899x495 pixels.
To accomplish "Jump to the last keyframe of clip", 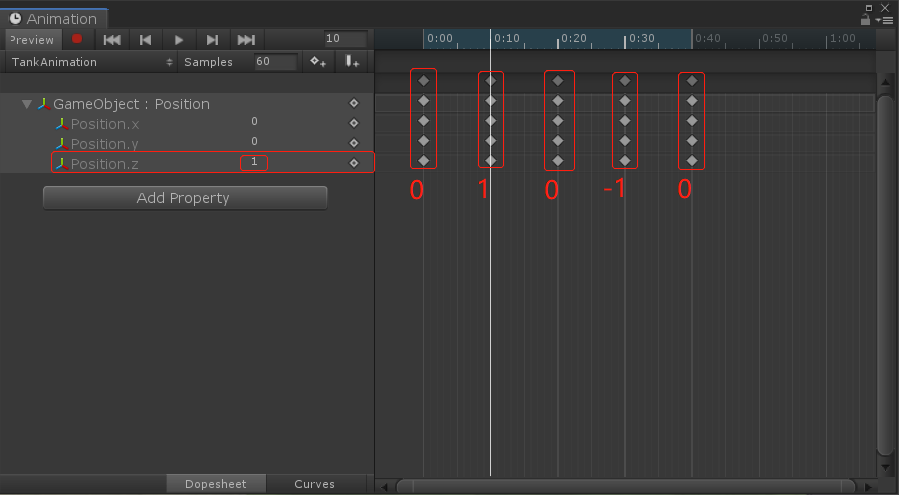I will pyautogui.click(x=246, y=40).
